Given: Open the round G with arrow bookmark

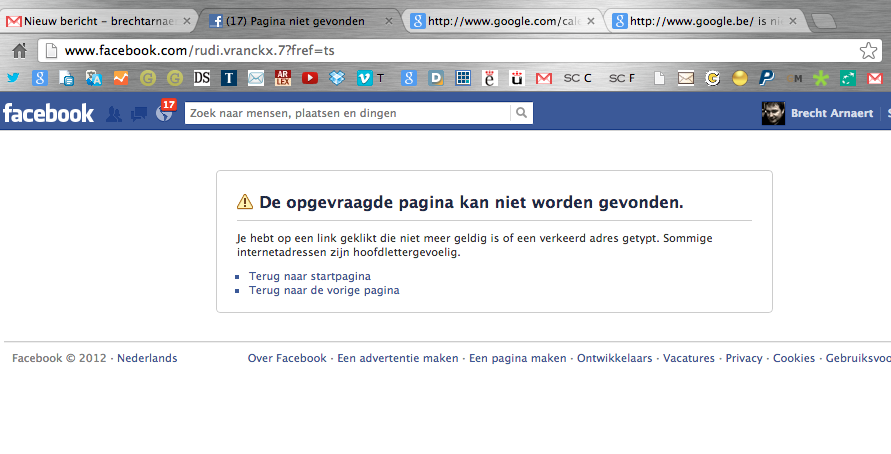Looking at the screenshot, I should pos(713,78).
